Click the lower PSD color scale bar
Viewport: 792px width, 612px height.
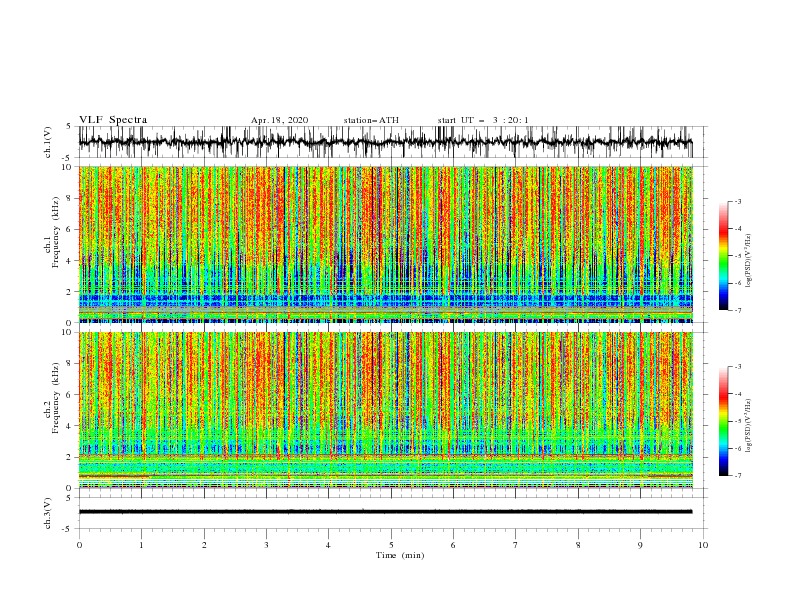(x=723, y=421)
